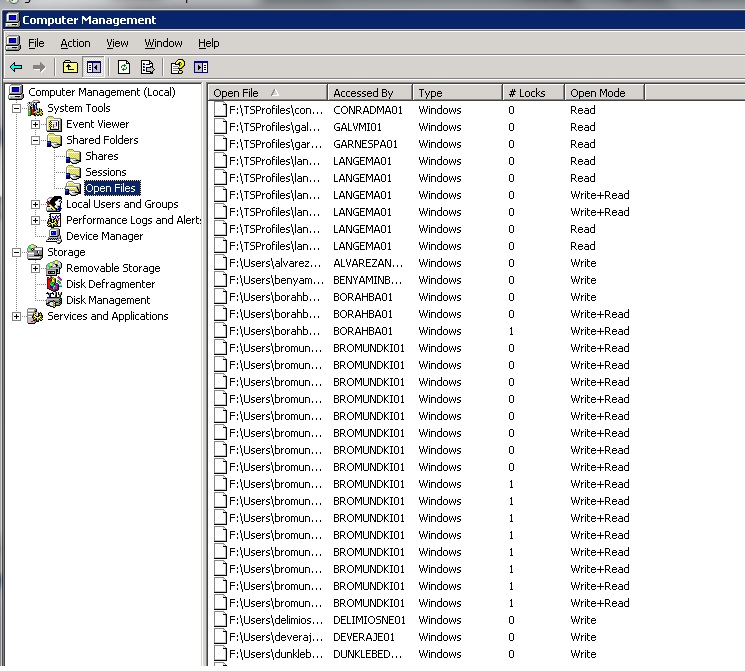This screenshot has height=671, width=745.
Task: Click the Export List toolbar icon
Action: [147, 67]
